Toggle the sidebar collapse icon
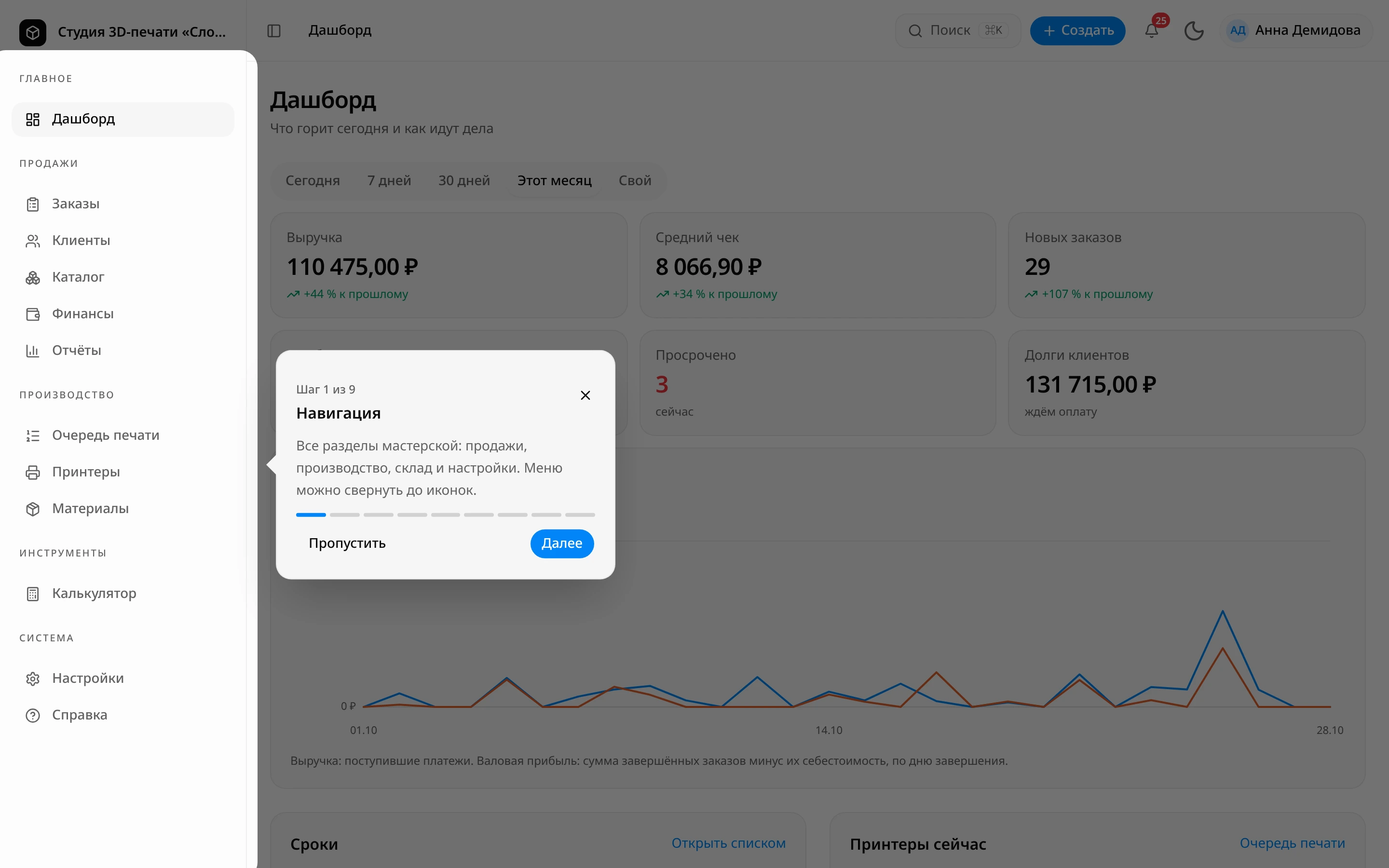This screenshot has height=868, width=1389. [x=274, y=31]
